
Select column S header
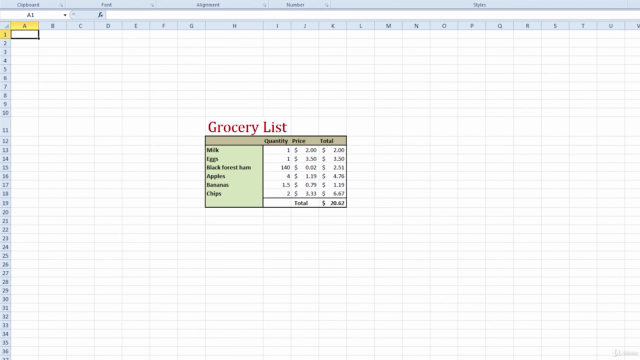click(x=555, y=26)
